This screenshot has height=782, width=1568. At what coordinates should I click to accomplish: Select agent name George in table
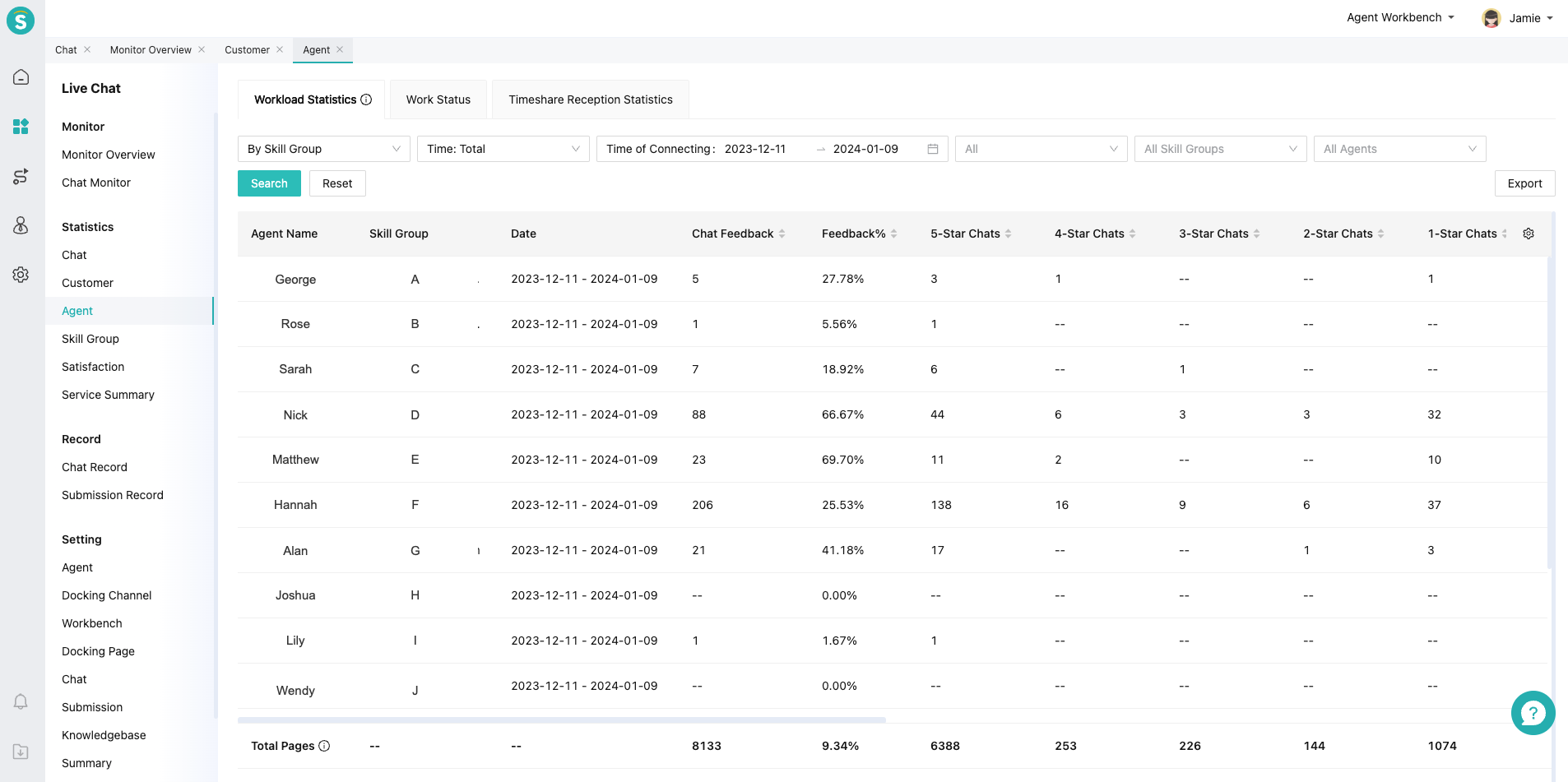click(295, 280)
